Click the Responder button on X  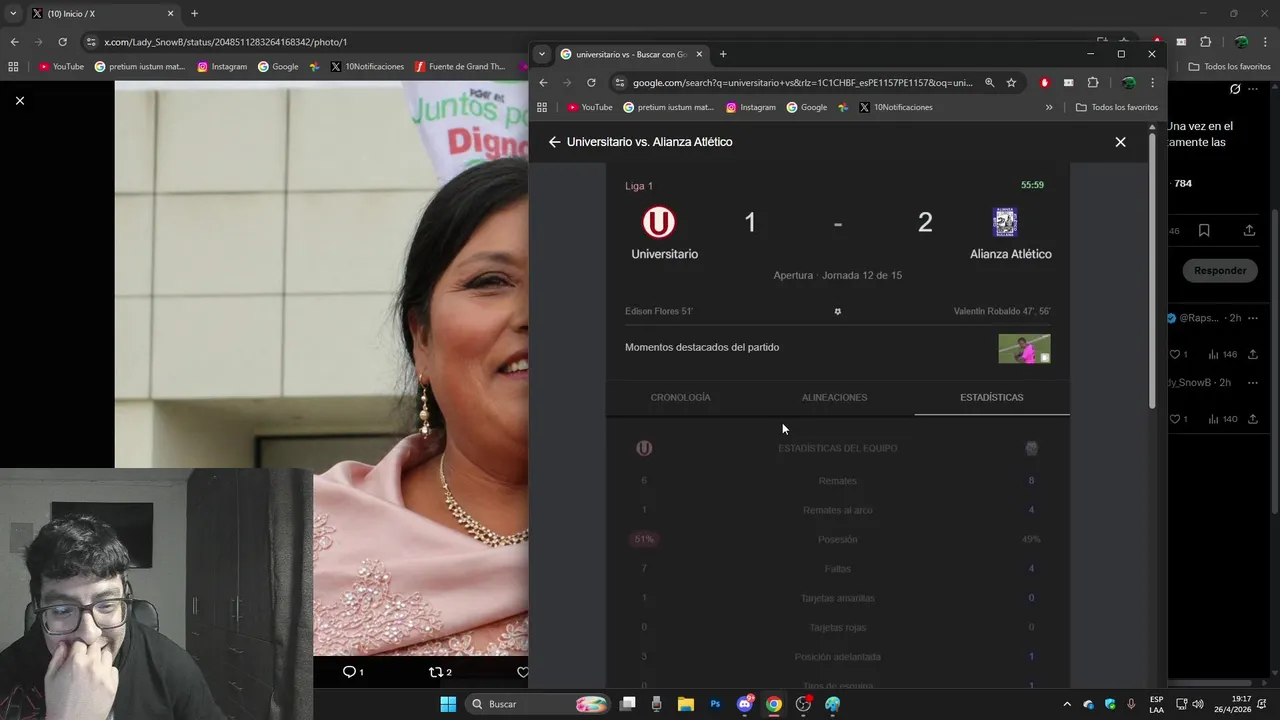click(1220, 270)
